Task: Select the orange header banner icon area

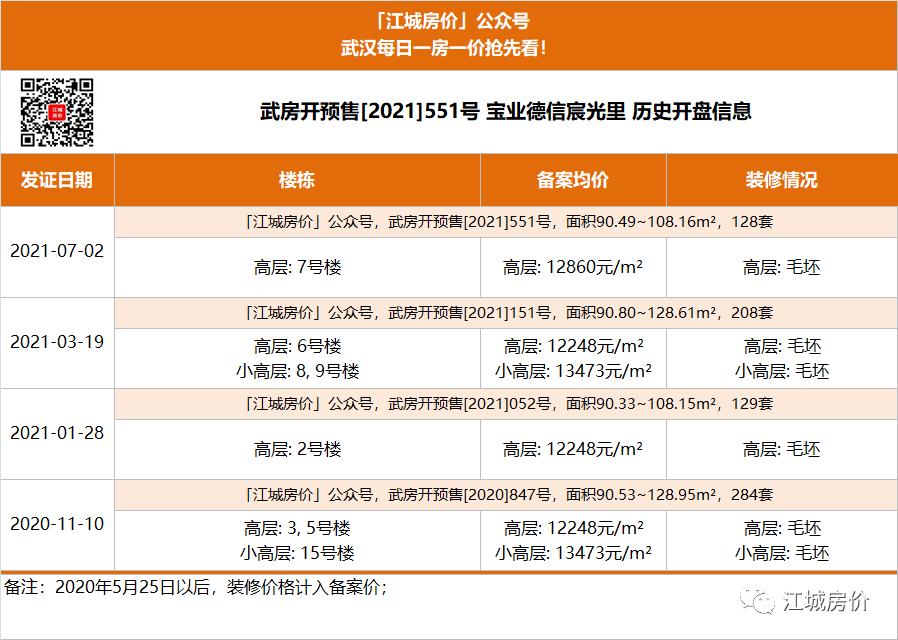Action: [x=449, y=35]
